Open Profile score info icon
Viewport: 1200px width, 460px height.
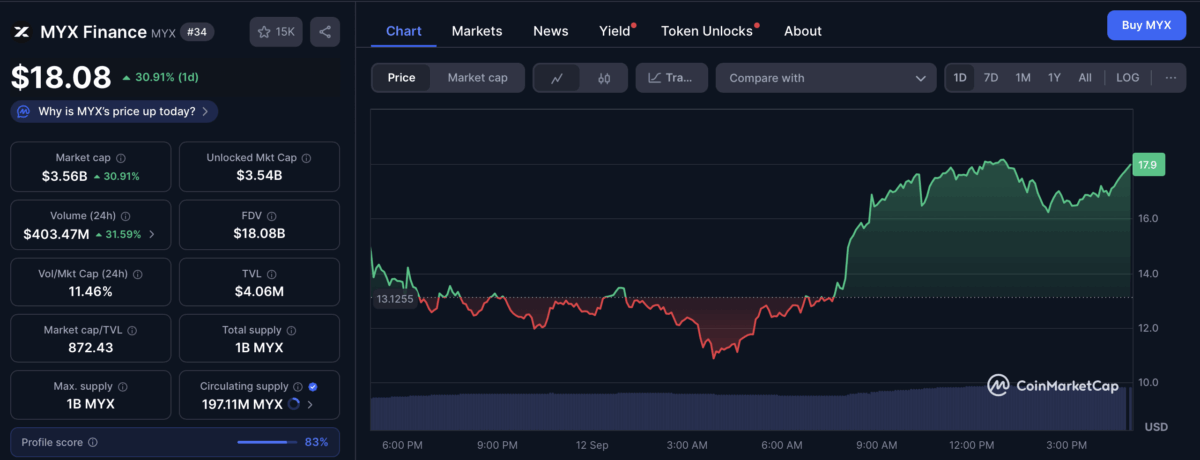click(x=93, y=442)
